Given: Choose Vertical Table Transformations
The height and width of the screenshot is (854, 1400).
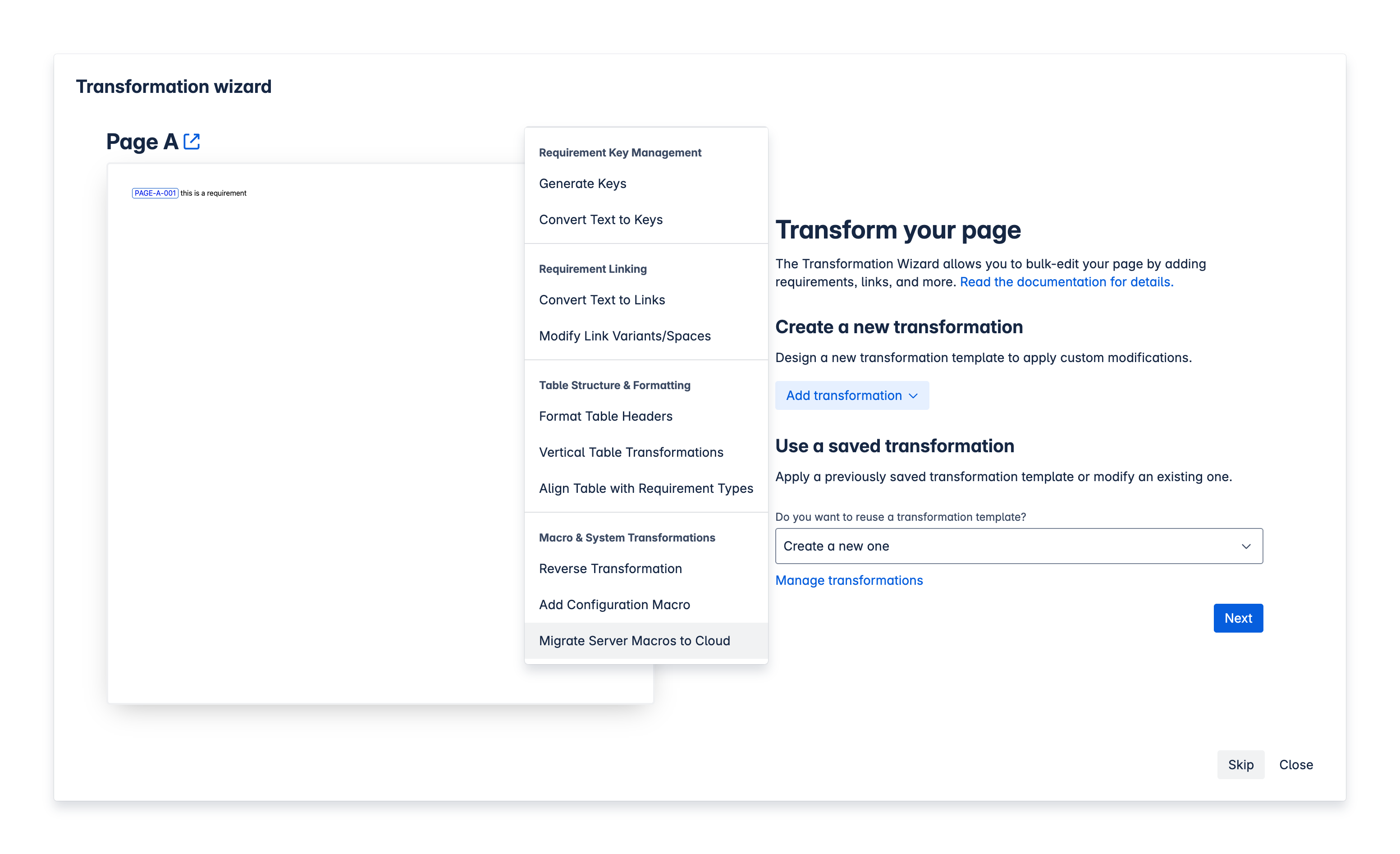Looking at the screenshot, I should (x=631, y=452).
